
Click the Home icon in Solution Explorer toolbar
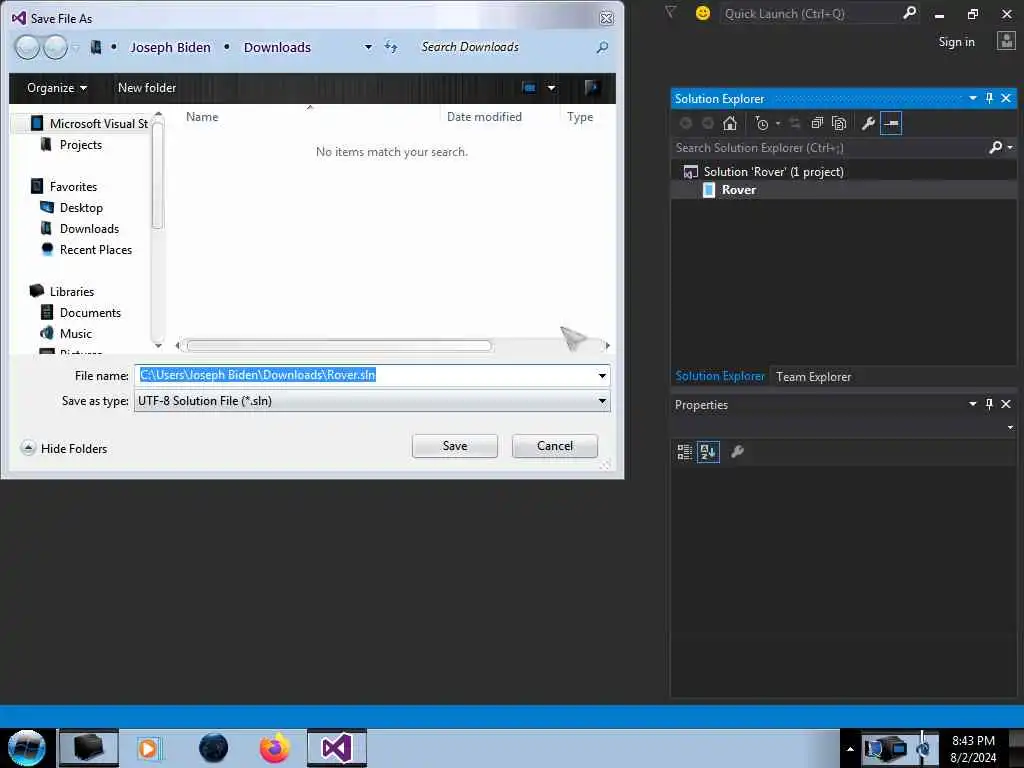[x=729, y=123]
